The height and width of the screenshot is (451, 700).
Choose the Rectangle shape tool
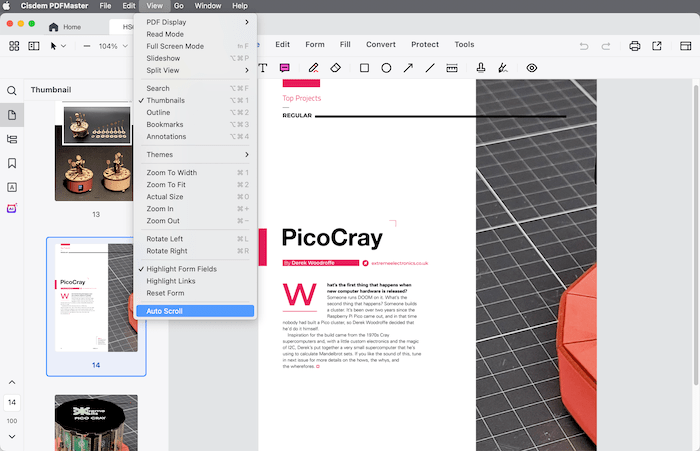[x=364, y=68]
